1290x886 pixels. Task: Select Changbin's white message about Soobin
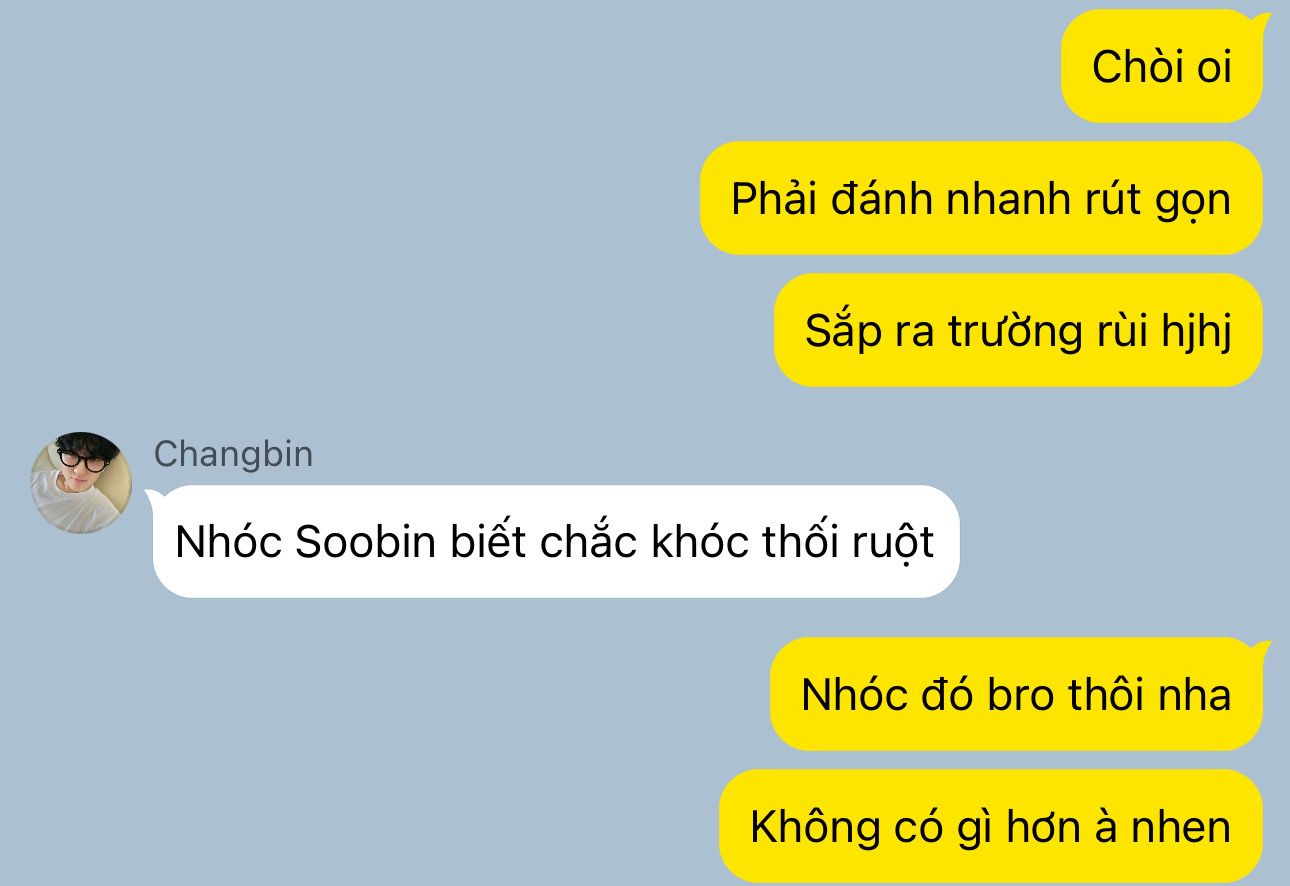click(x=555, y=542)
